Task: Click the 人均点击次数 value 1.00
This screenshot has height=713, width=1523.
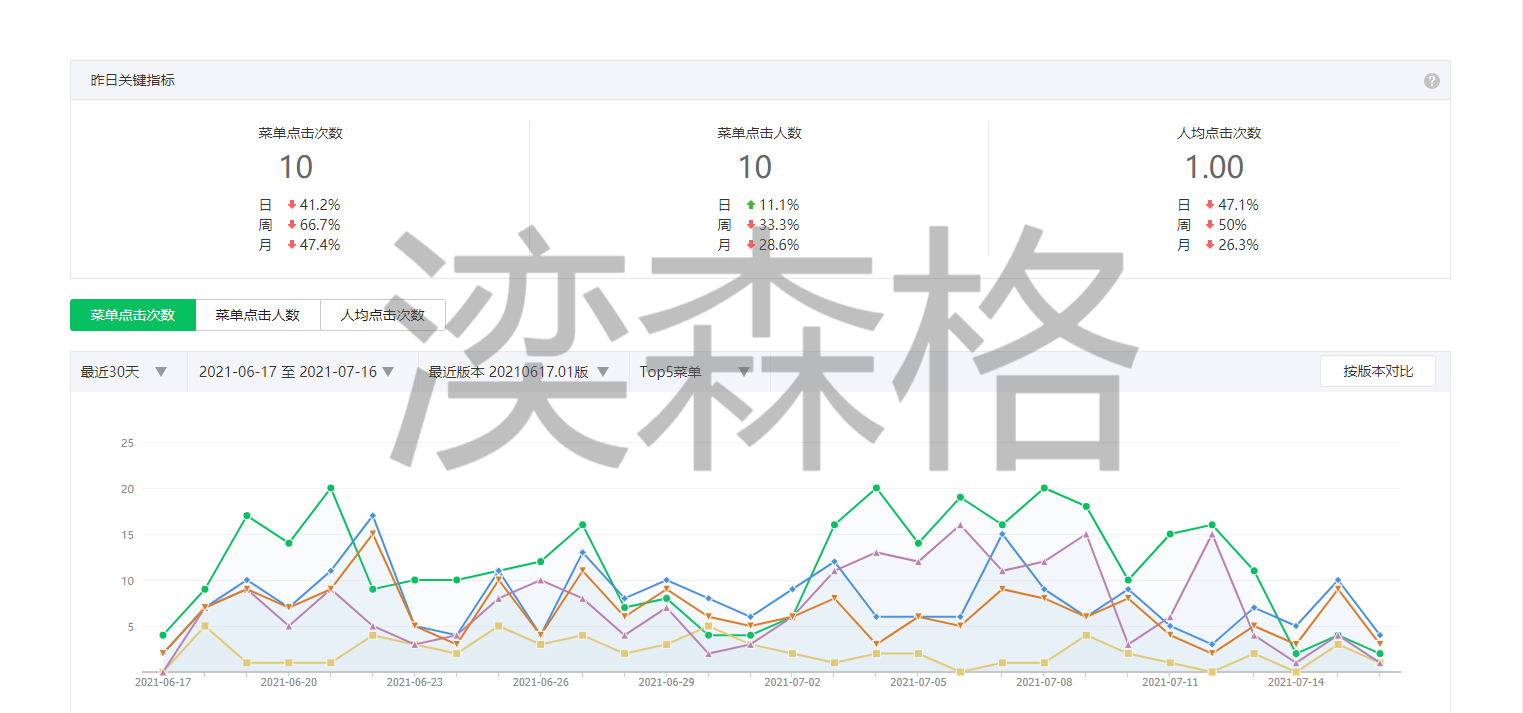Action: pyautogui.click(x=1214, y=167)
